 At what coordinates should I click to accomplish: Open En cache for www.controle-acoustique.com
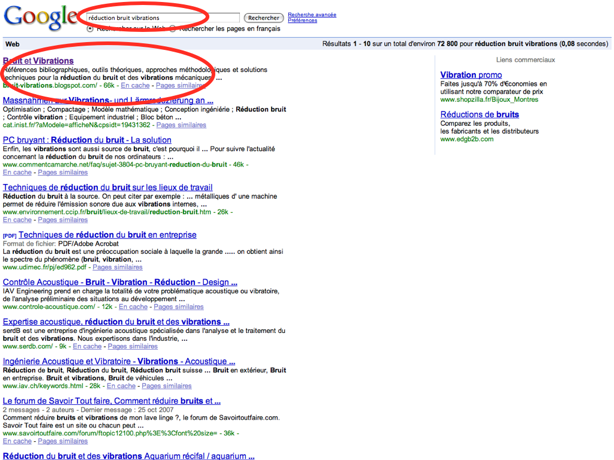[133, 307]
